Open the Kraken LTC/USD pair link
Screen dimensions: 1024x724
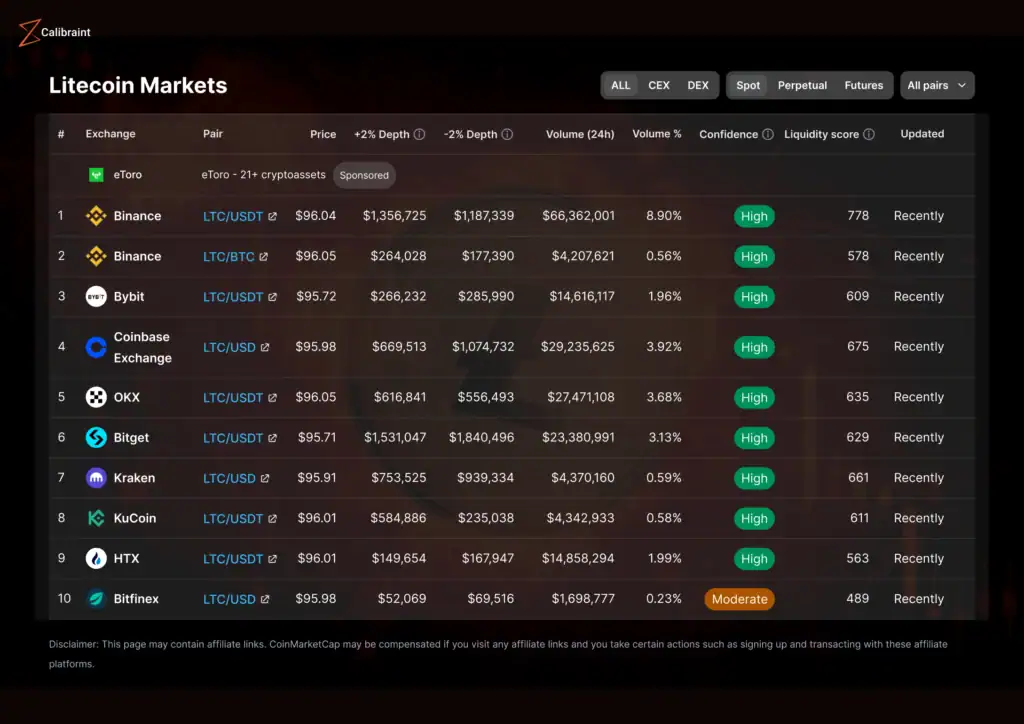pyautogui.click(x=232, y=478)
